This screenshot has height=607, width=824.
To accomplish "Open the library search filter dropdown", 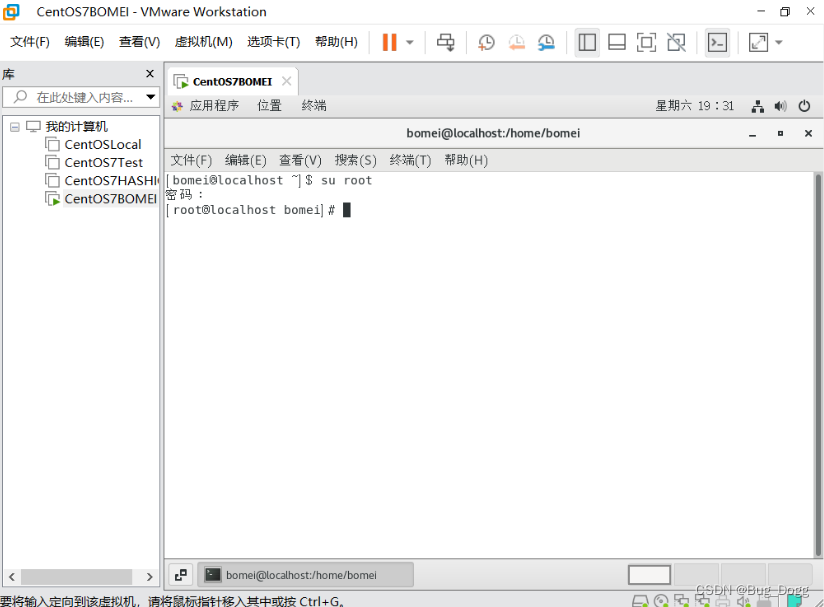I will click(151, 97).
